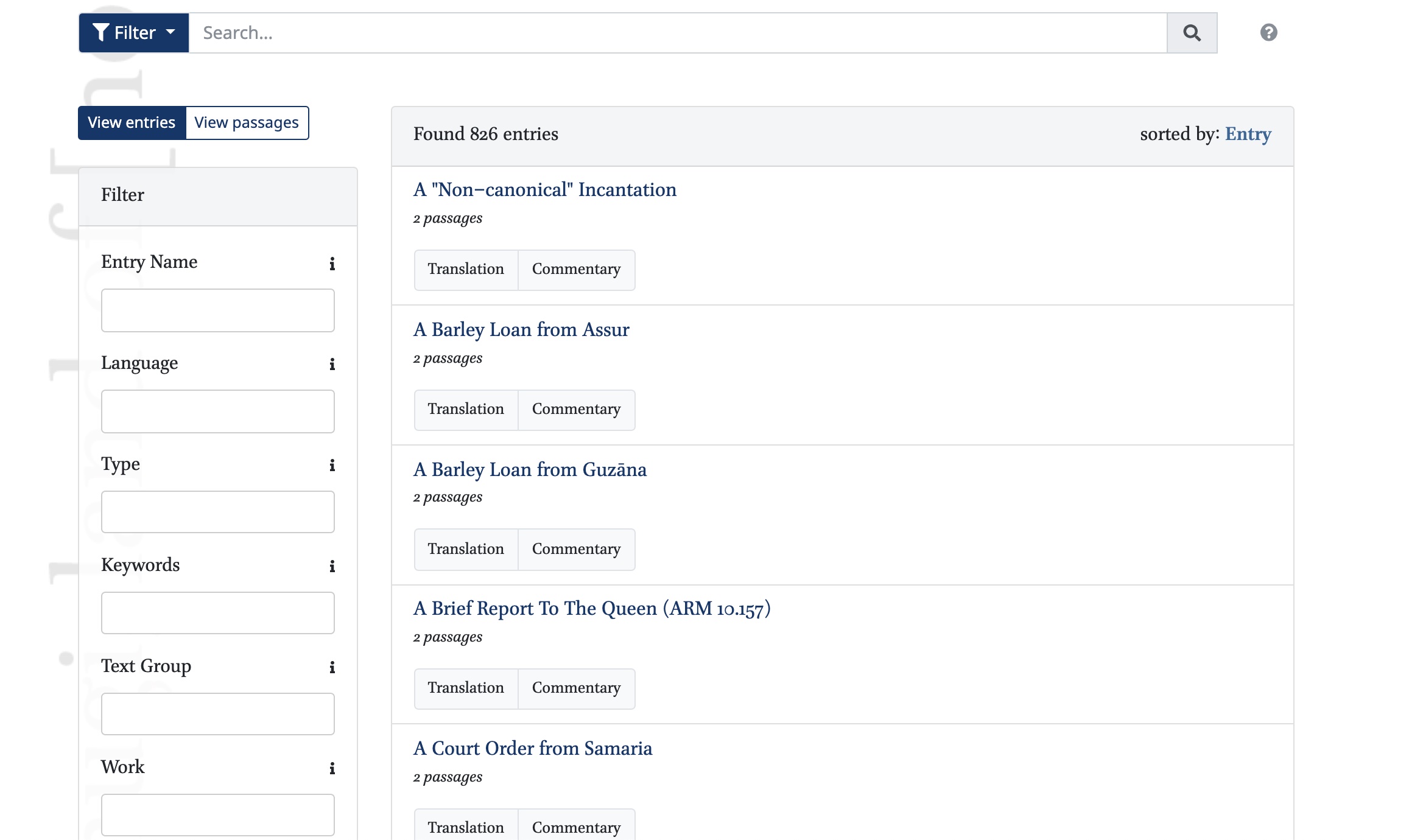Open A Barley Loan from Guzāna entry
The image size is (1409, 840).
[x=530, y=470]
